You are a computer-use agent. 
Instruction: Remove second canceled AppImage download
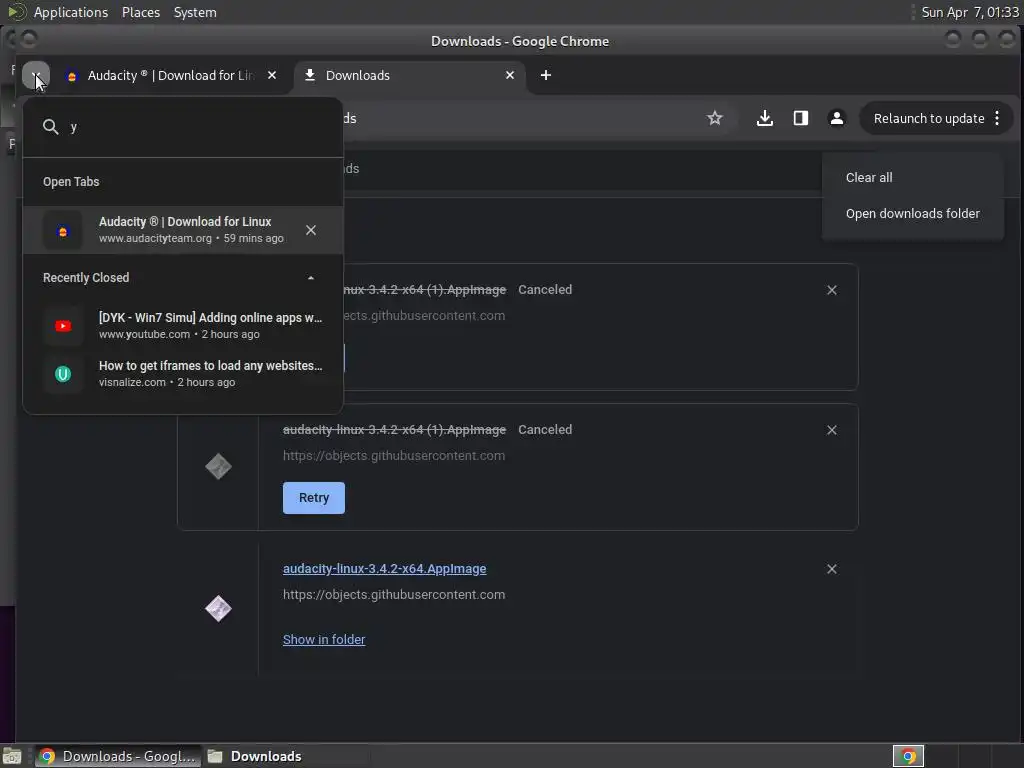click(831, 430)
